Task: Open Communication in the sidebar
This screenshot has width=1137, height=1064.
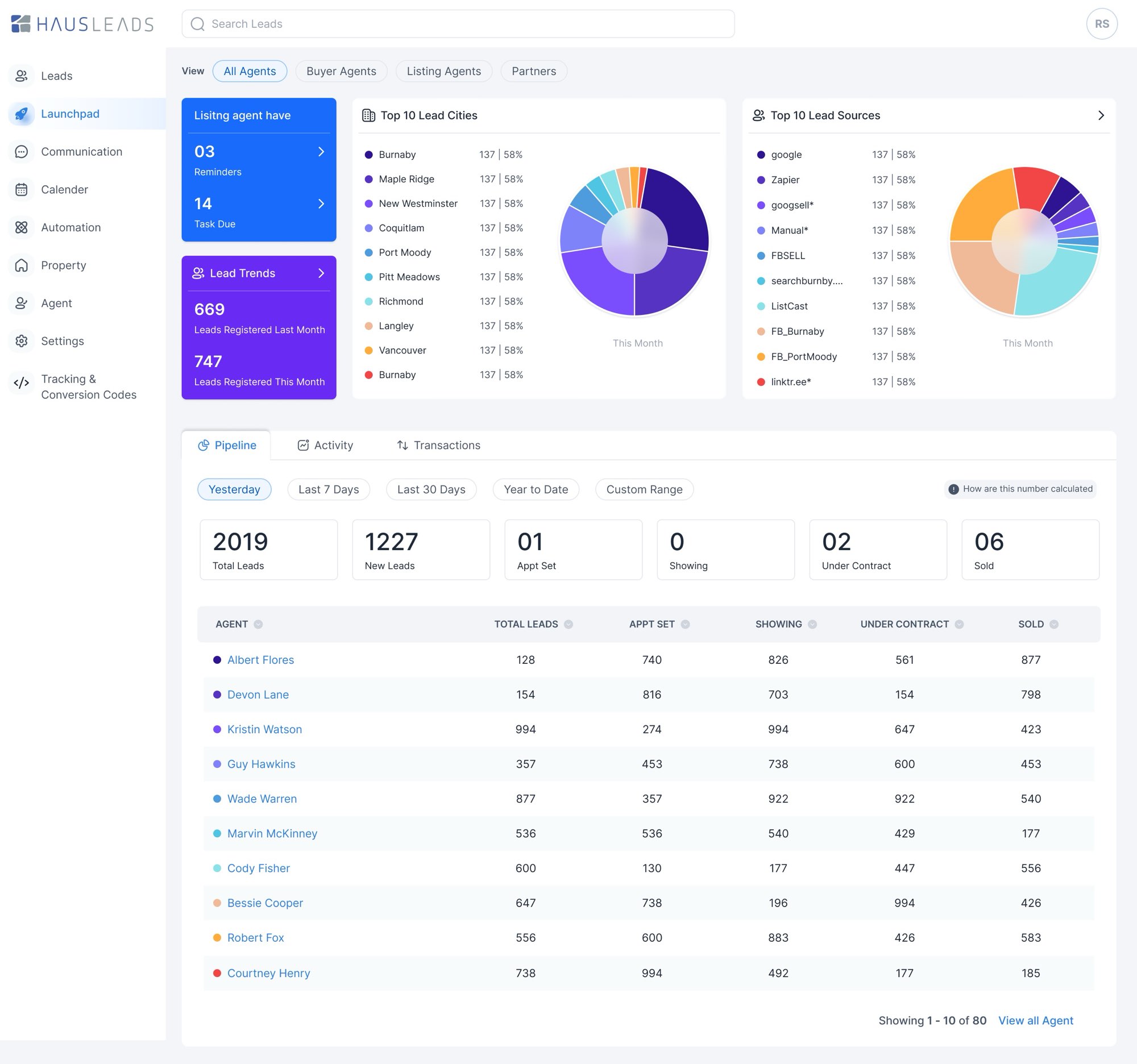Action: [82, 152]
